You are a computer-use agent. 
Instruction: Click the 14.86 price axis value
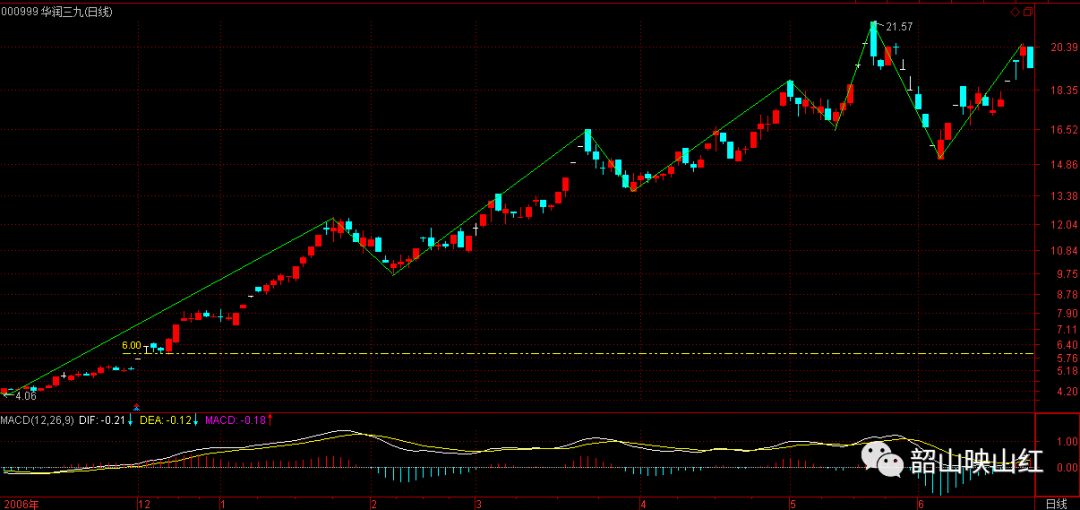pyautogui.click(x=1064, y=165)
